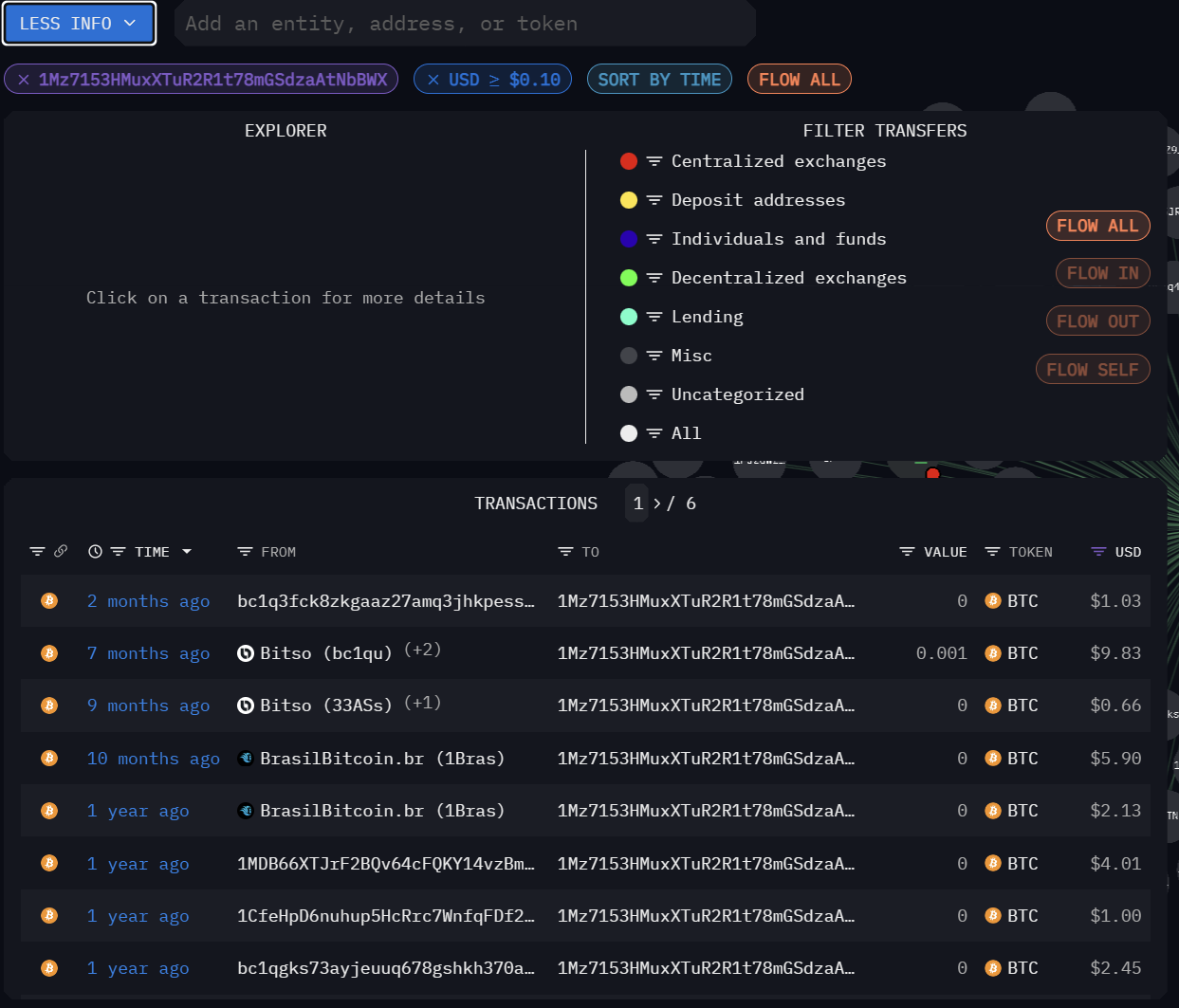The height and width of the screenshot is (1008, 1179).
Task: Click BrasilBitcoin logo in $5.90 row
Action: pyautogui.click(x=245, y=758)
